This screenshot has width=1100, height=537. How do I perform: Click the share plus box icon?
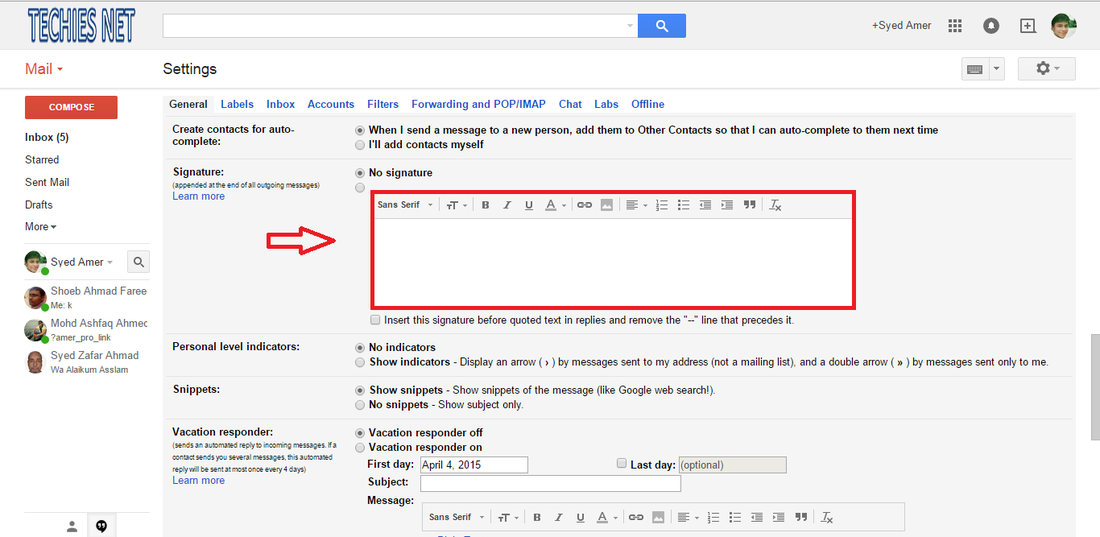[x=1027, y=26]
